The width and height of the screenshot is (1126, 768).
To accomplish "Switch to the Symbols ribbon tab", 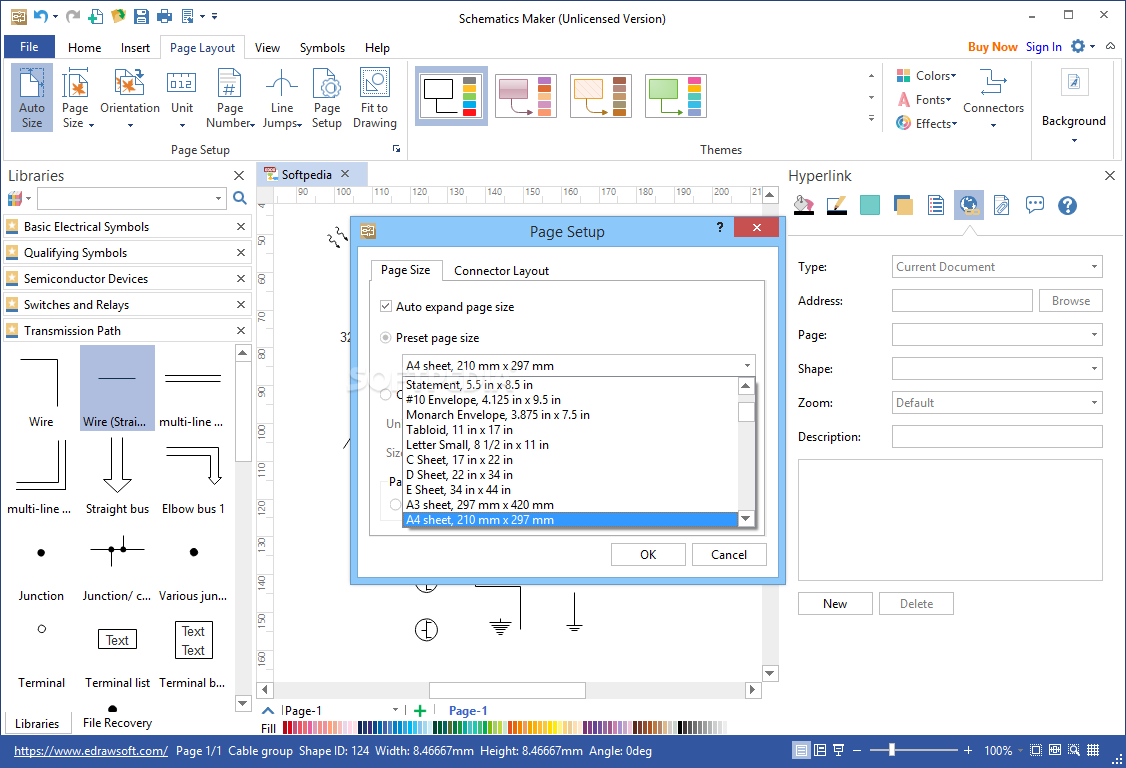I will pos(322,47).
